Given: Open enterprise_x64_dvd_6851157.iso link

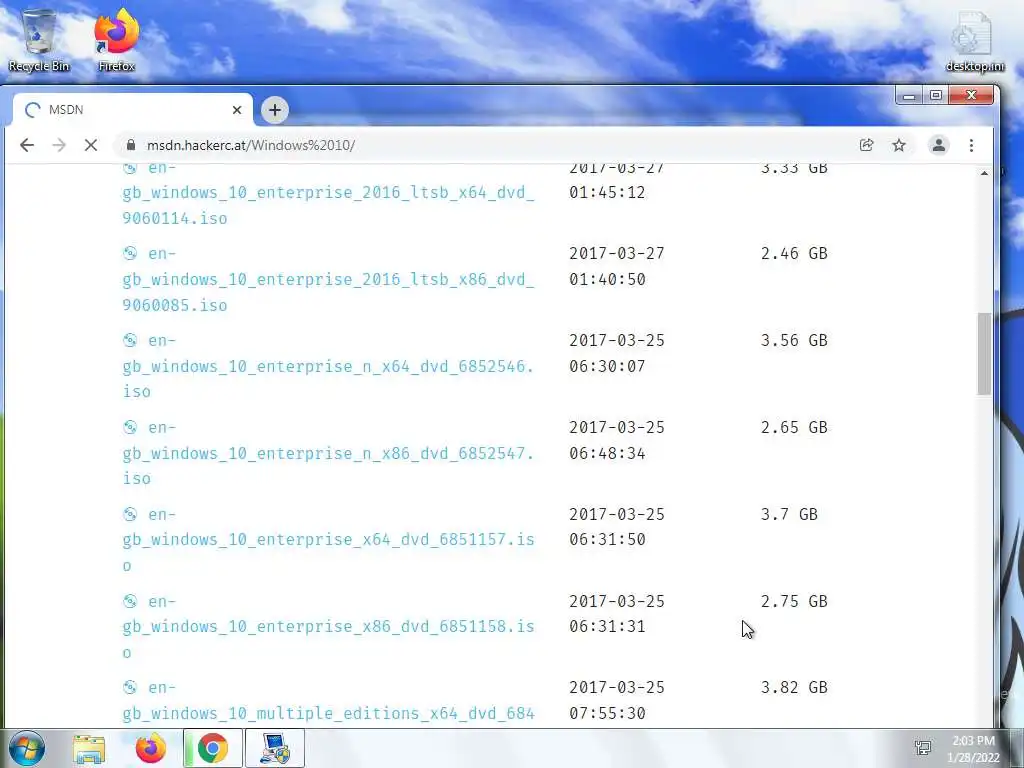Looking at the screenshot, I should tap(328, 540).
